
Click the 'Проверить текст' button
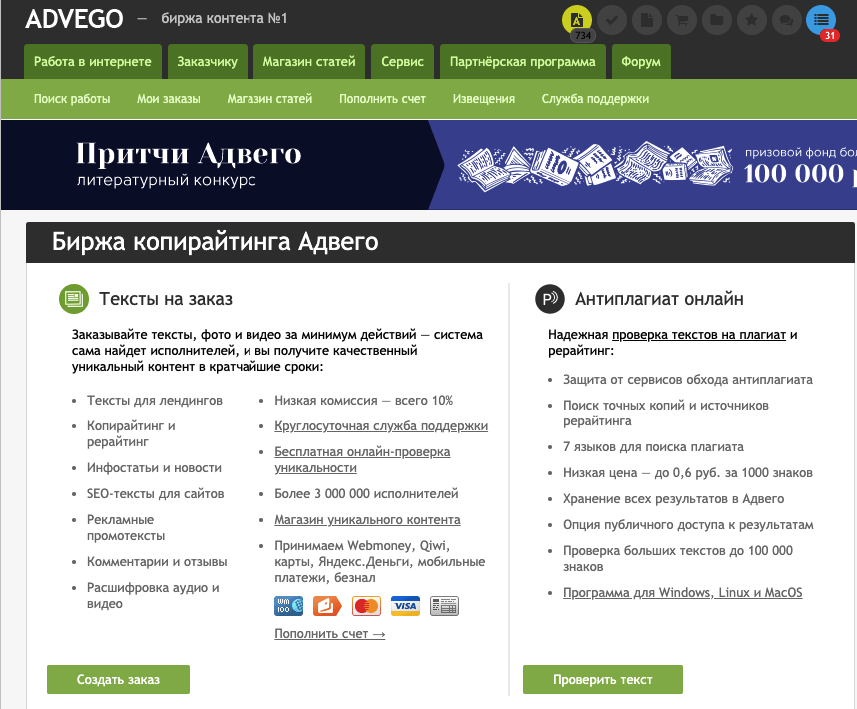pos(603,679)
